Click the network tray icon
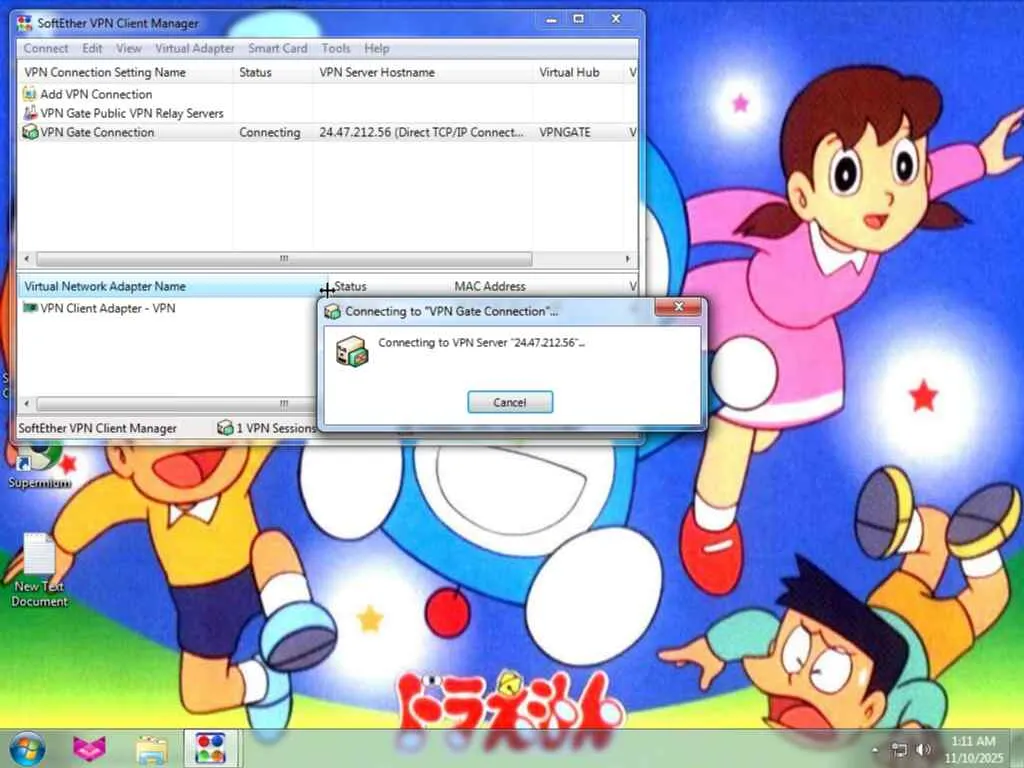The height and width of the screenshot is (768, 1024). pos(899,750)
